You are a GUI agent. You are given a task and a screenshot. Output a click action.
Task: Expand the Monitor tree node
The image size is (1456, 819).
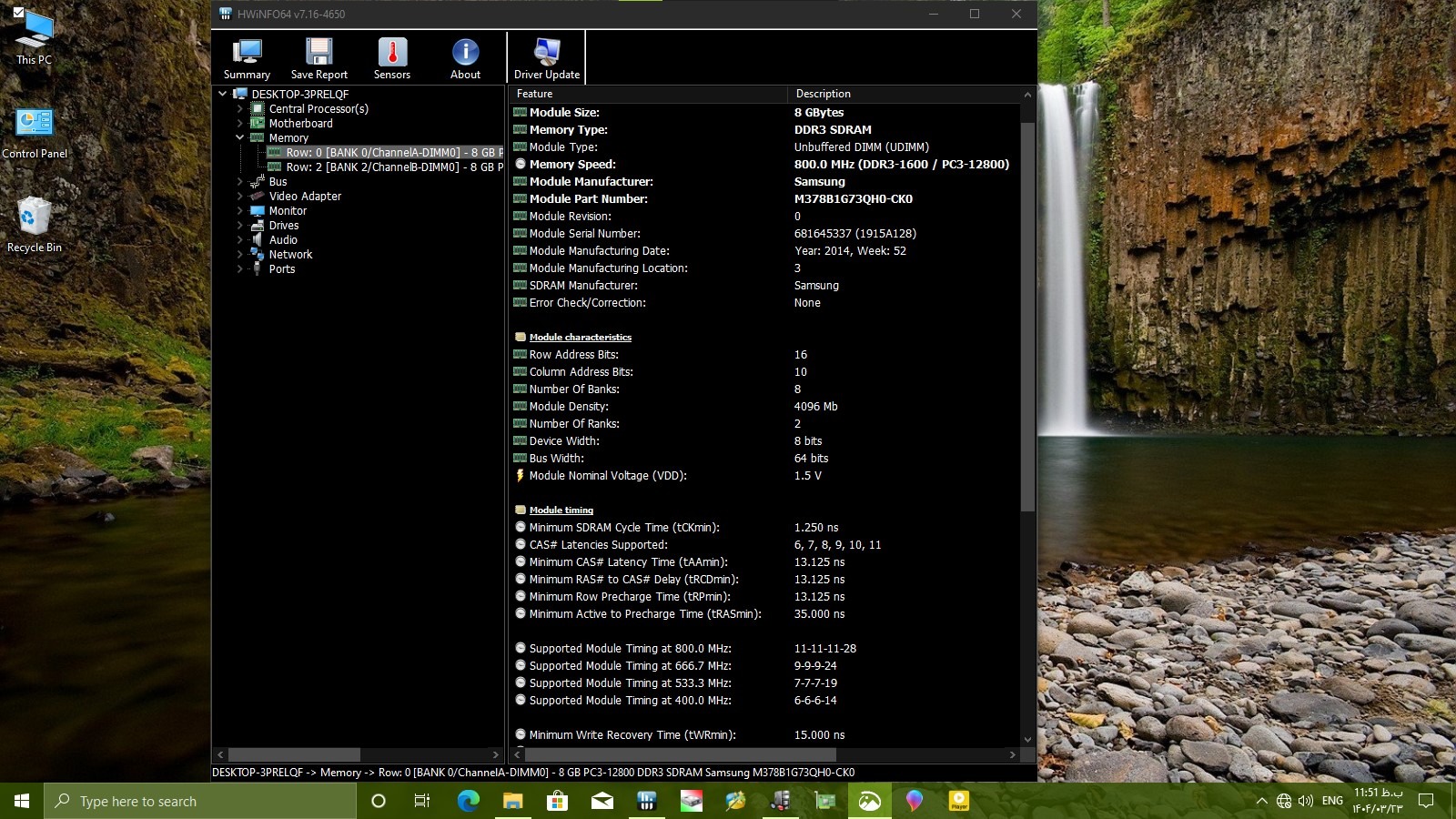(240, 211)
